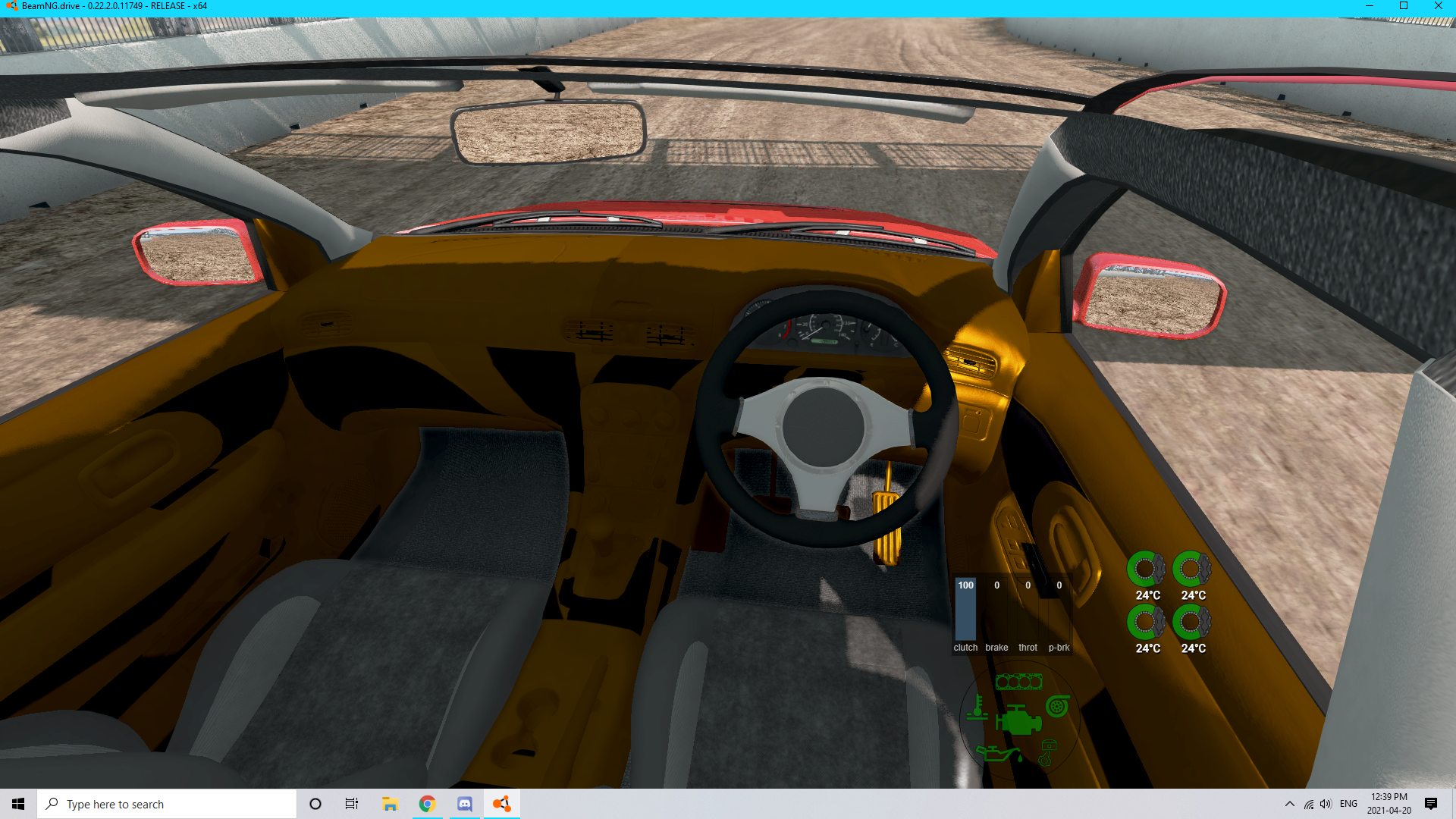This screenshot has height=819, width=1456.
Task: Open Google Chrome from the taskbar
Action: pos(428,804)
